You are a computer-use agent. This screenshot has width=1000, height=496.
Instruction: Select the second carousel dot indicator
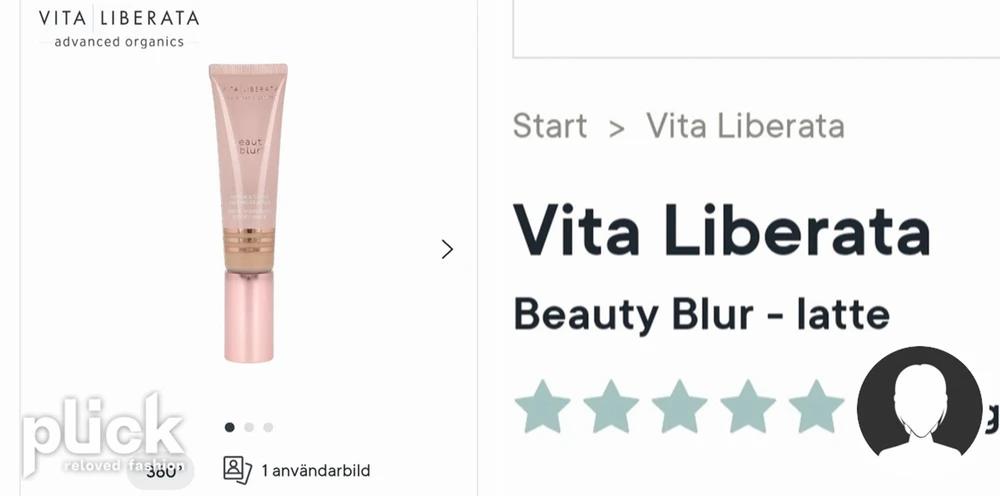249,427
